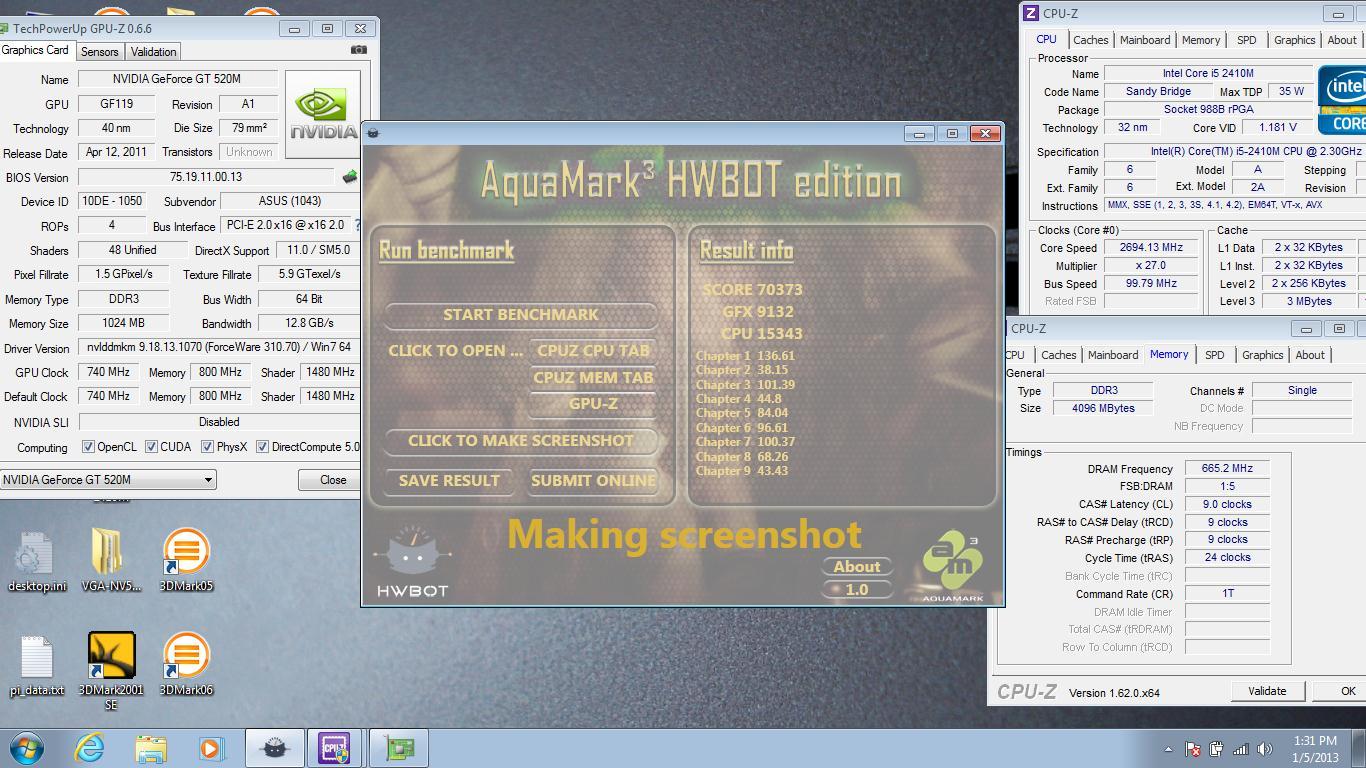This screenshot has height=768, width=1366.
Task: Click the CAS# Latency 9.0 clocks value
Action: pyautogui.click(x=1227, y=505)
